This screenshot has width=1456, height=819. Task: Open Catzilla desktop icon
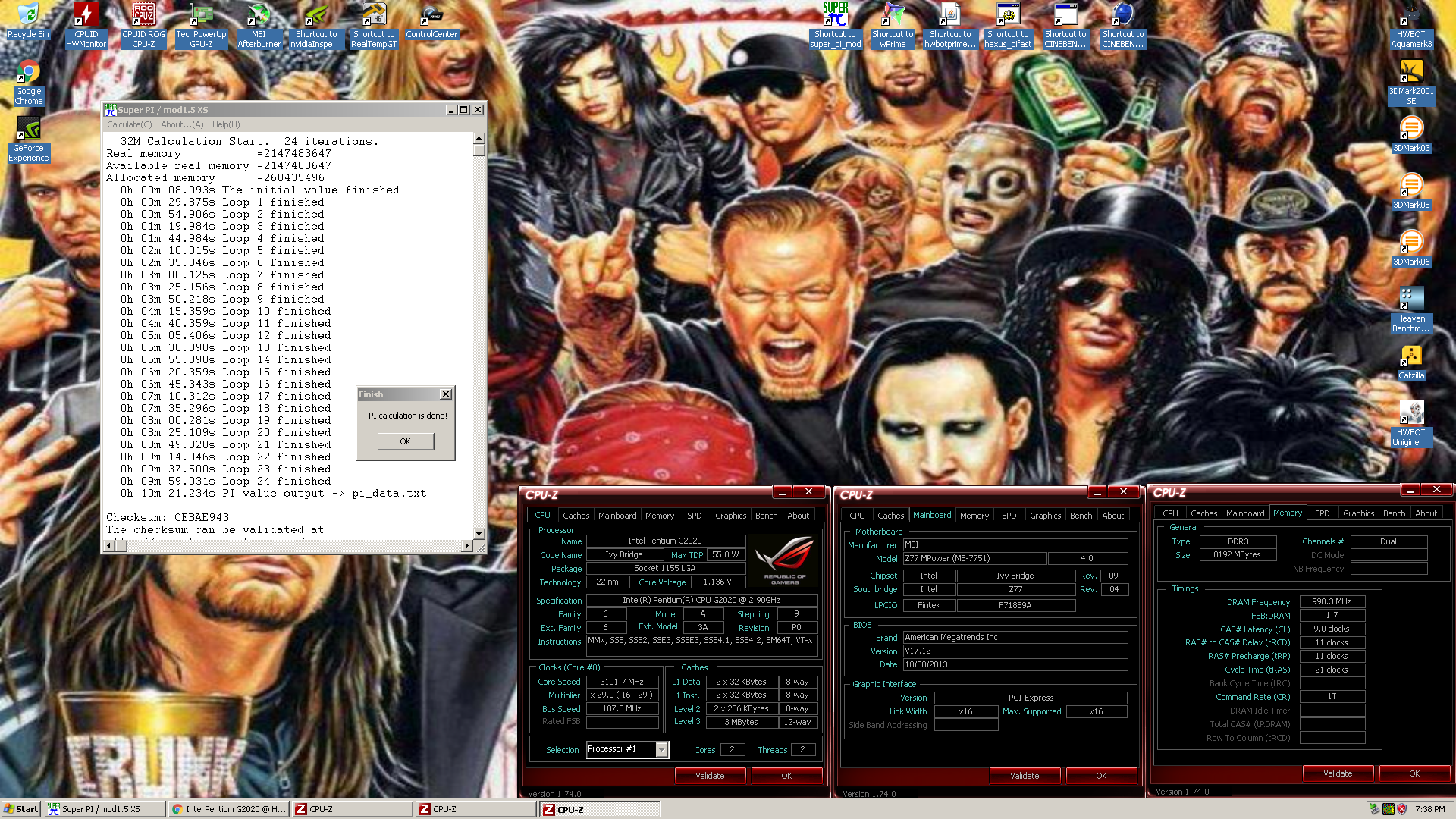[x=1411, y=362]
